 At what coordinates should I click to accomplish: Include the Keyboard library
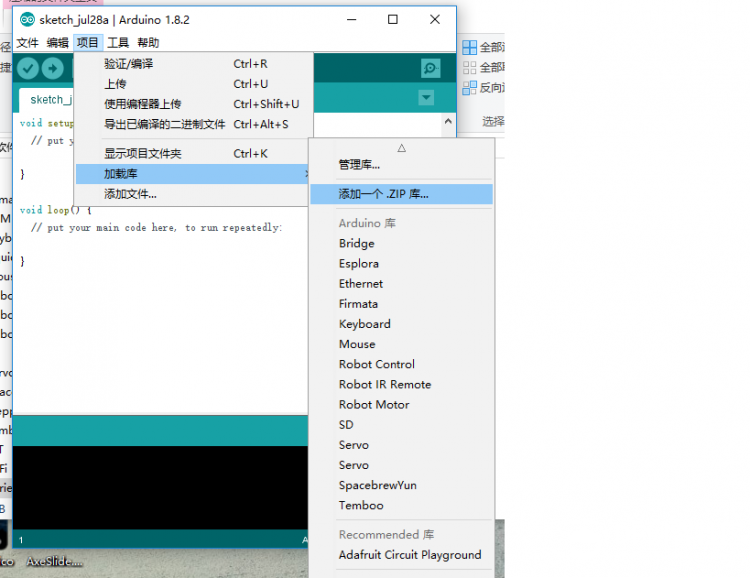401,323
